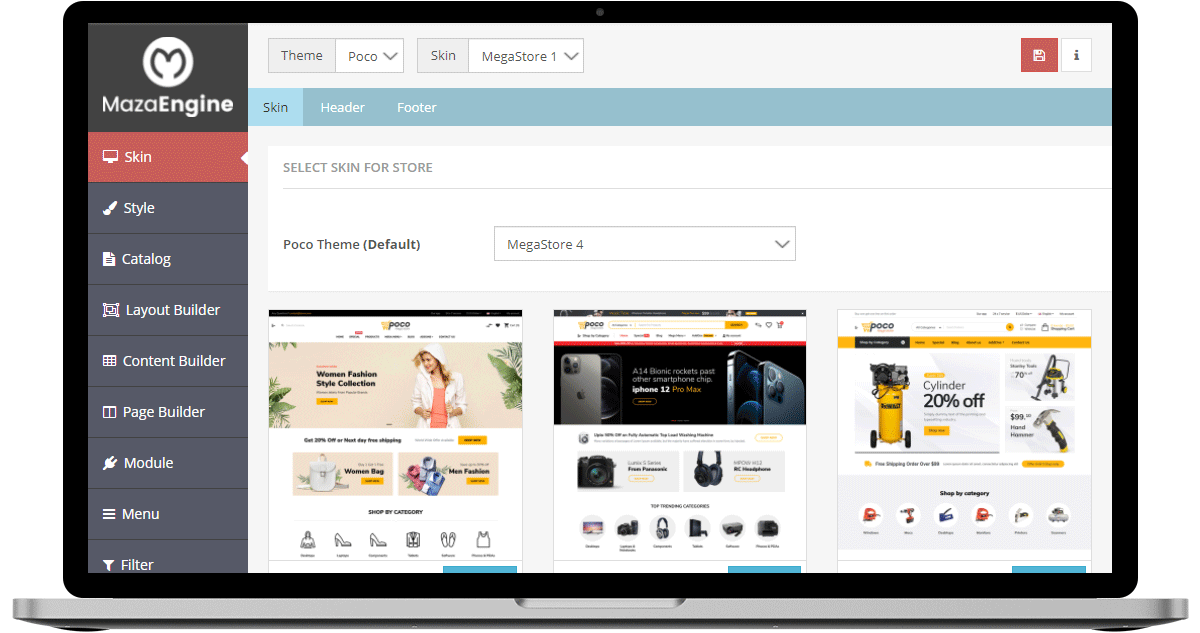Open the info icon button
Image resolution: width=1200 pixels, height=633 pixels.
[x=1076, y=55]
